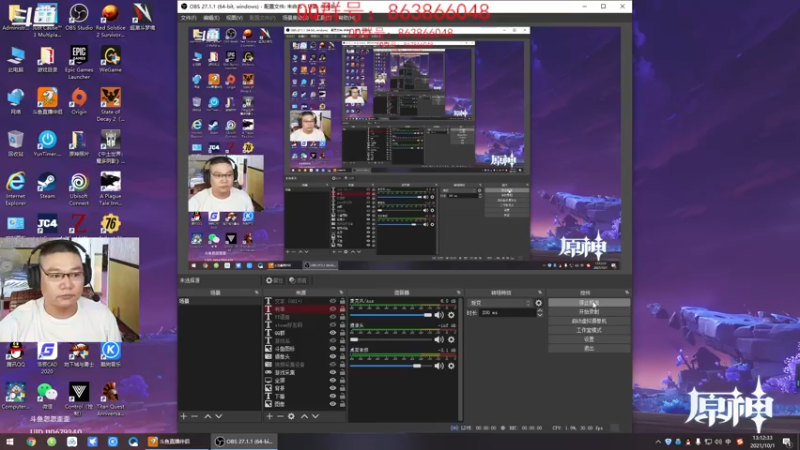Hide the 全屏 display capture source
This screenshot has height=450, width=800.
[333, 380]
